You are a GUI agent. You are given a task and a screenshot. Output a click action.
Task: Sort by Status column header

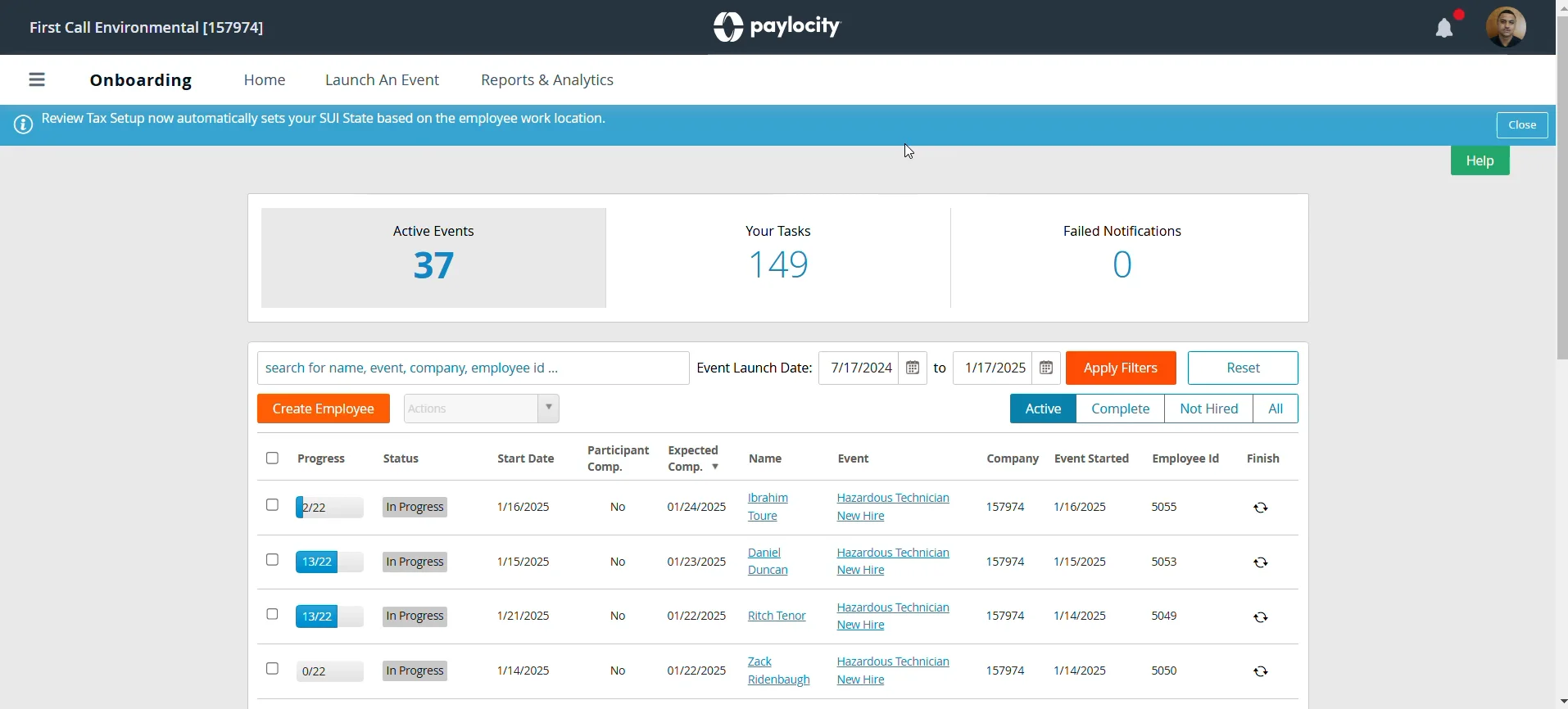click(401, 458)
